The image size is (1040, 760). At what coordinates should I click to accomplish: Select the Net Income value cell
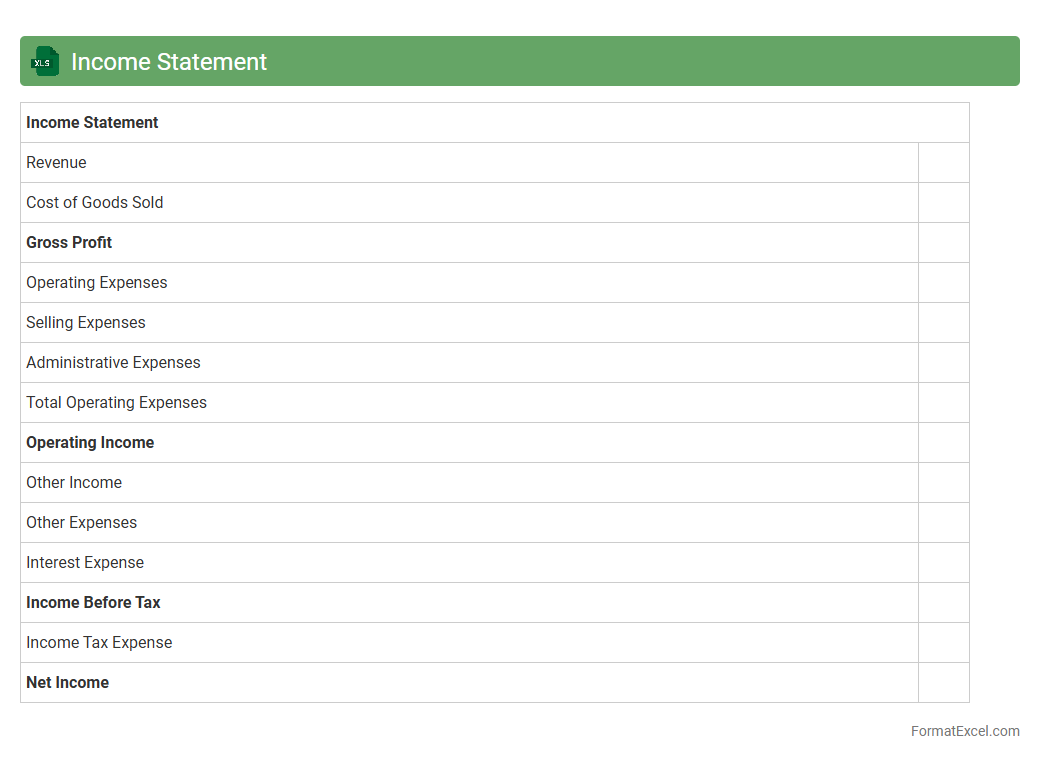(x=943, y=683)
